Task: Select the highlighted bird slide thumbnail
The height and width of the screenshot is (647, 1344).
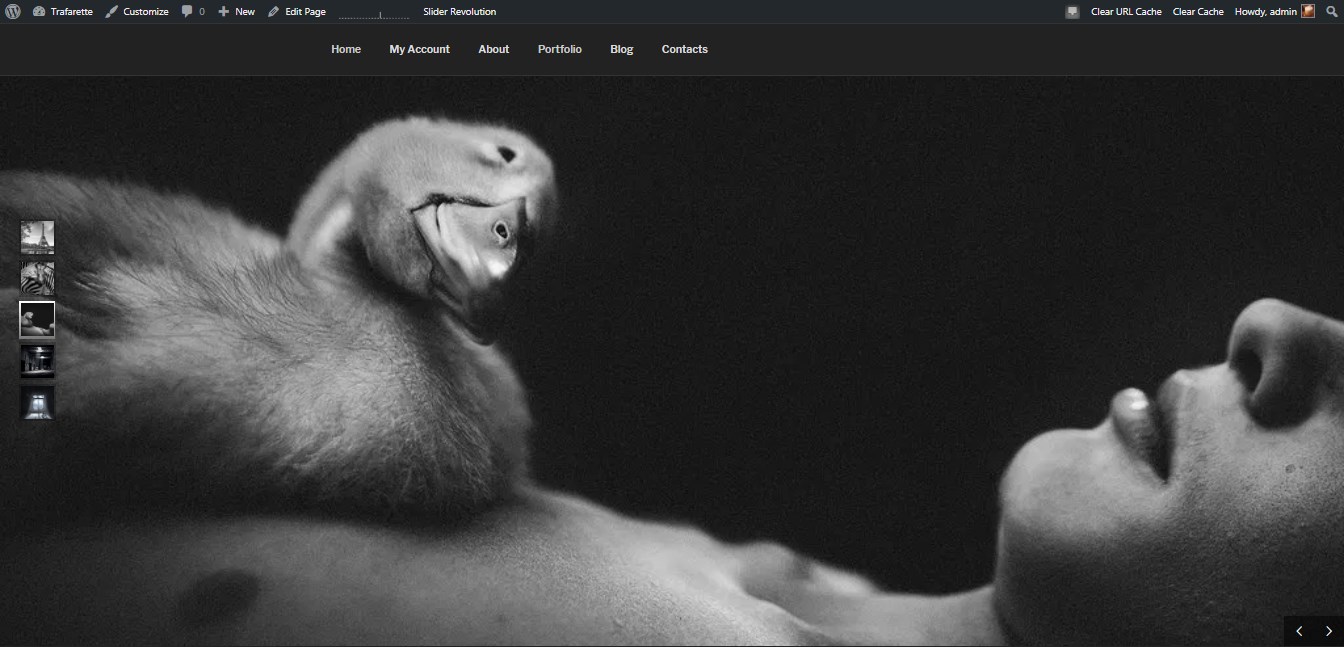Action: (38, 319)
